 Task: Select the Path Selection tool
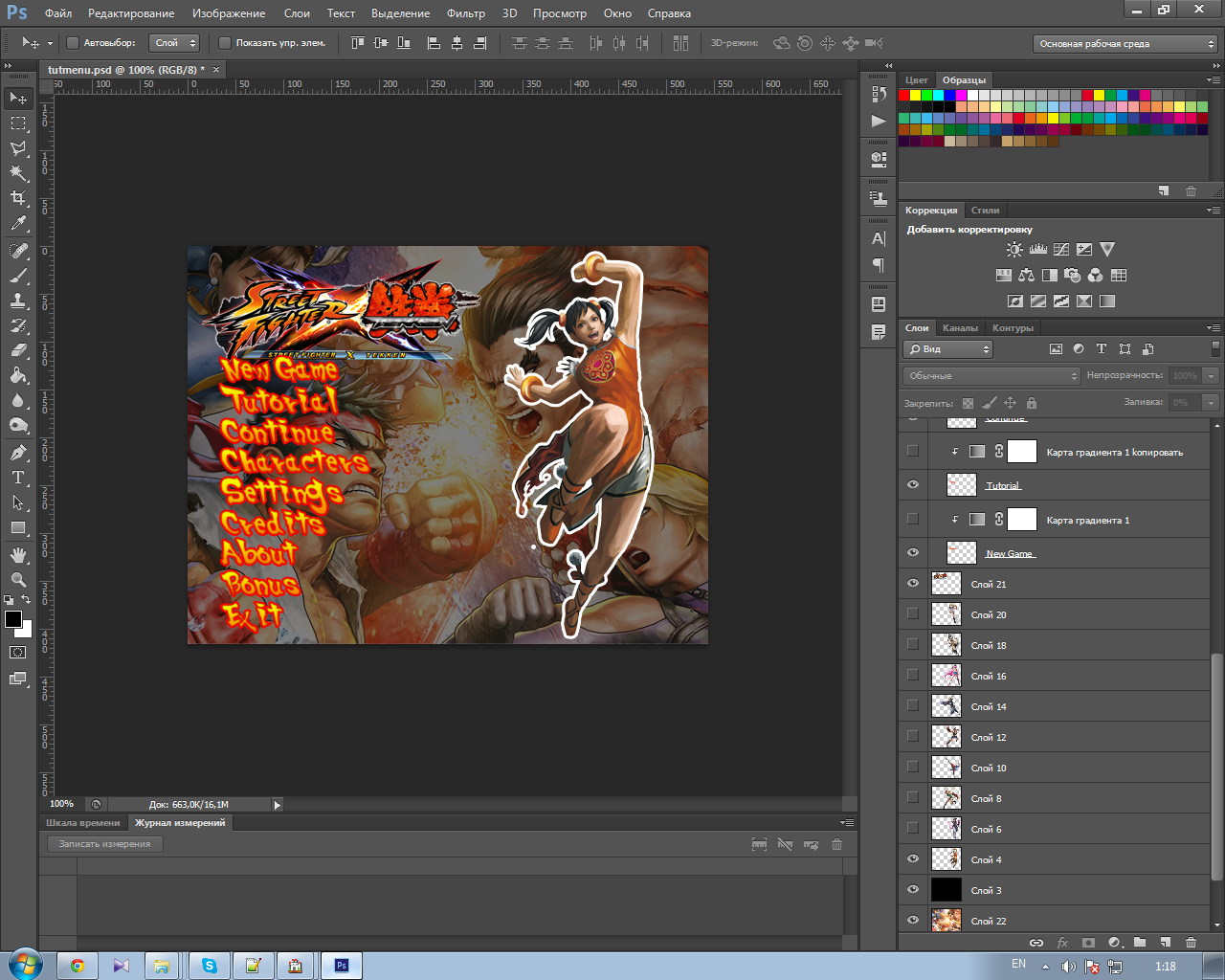pyautogui.click(x=18, y=502)
